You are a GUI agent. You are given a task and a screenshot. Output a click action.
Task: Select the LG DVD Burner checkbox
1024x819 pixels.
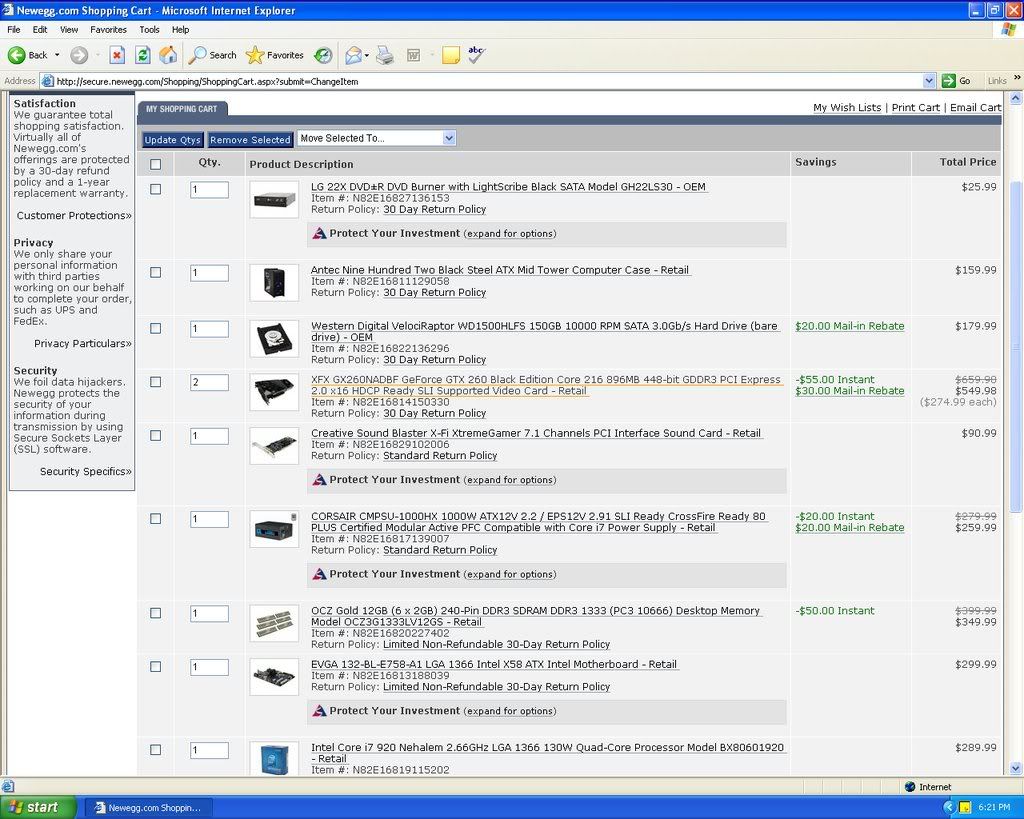click(155, 189)
